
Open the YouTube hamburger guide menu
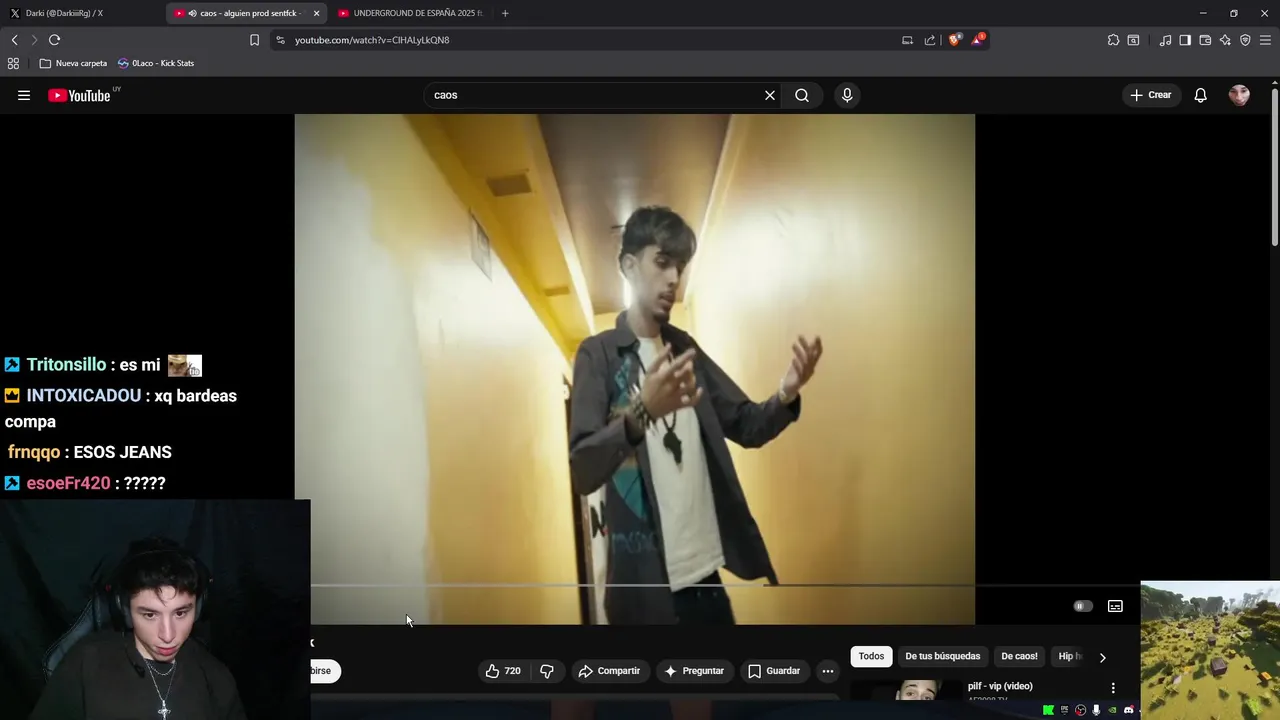point(24,95)
